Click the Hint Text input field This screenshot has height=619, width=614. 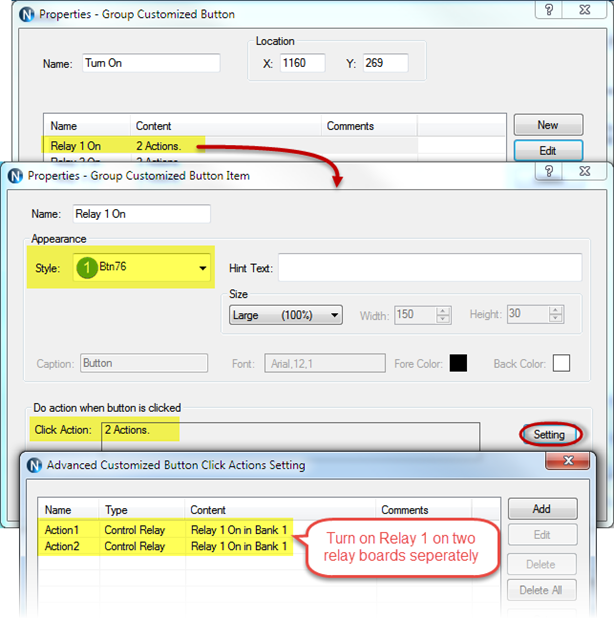430,267
